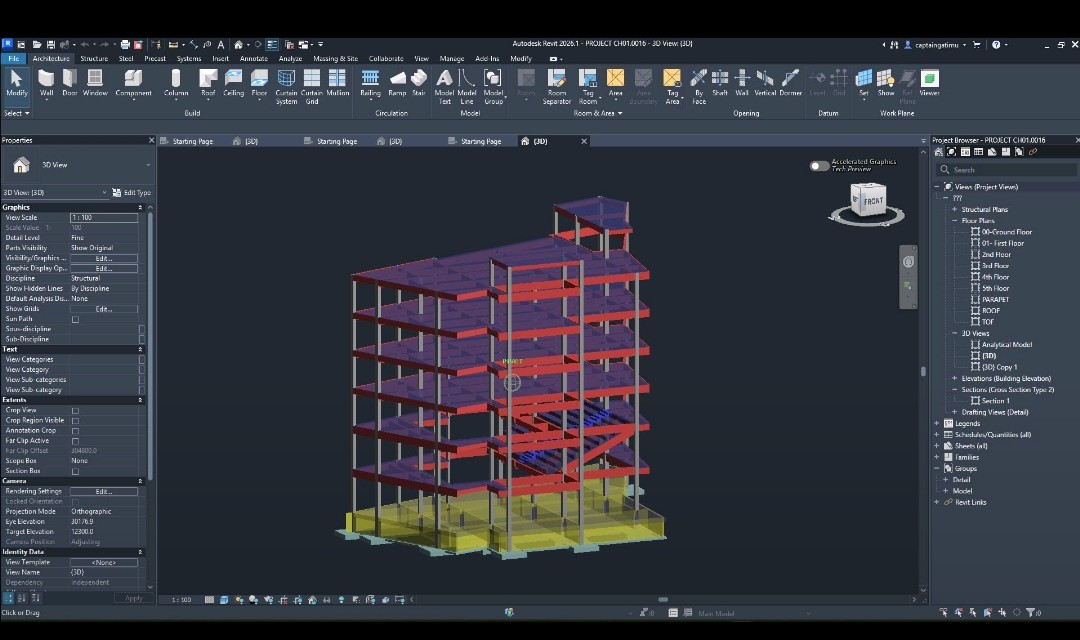The width and height of the screenshot is (1080, 640).
Task: Expand the Room & Area panel dropdown
Action: [x=598, y=113]
